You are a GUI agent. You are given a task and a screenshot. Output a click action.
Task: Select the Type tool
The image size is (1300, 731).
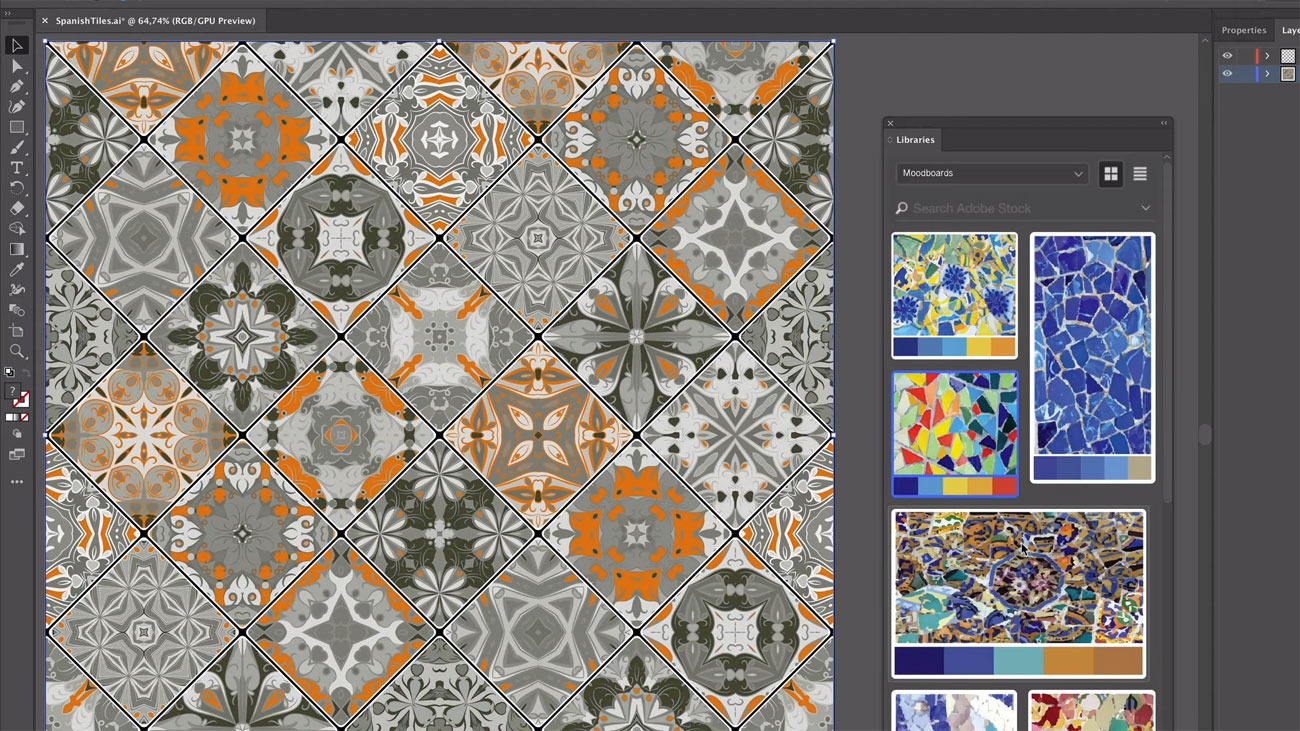[17, 168]
